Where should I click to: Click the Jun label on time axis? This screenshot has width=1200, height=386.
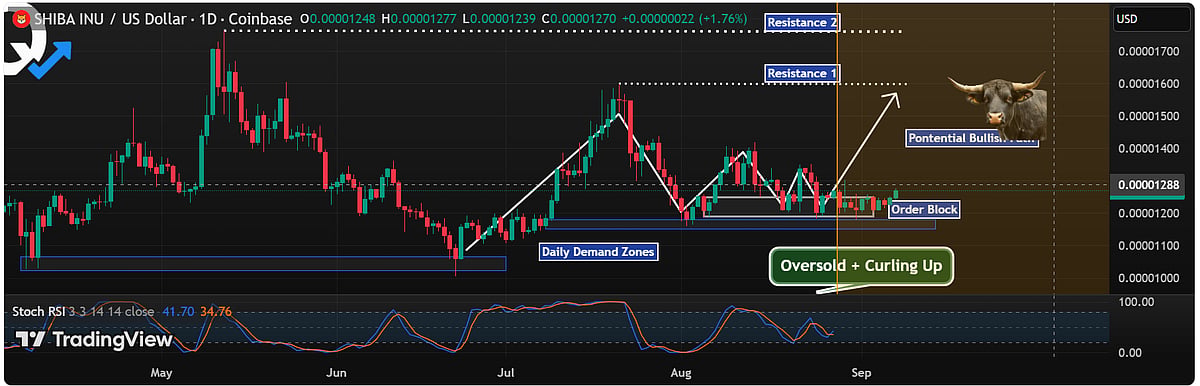[x=336, y=372]
